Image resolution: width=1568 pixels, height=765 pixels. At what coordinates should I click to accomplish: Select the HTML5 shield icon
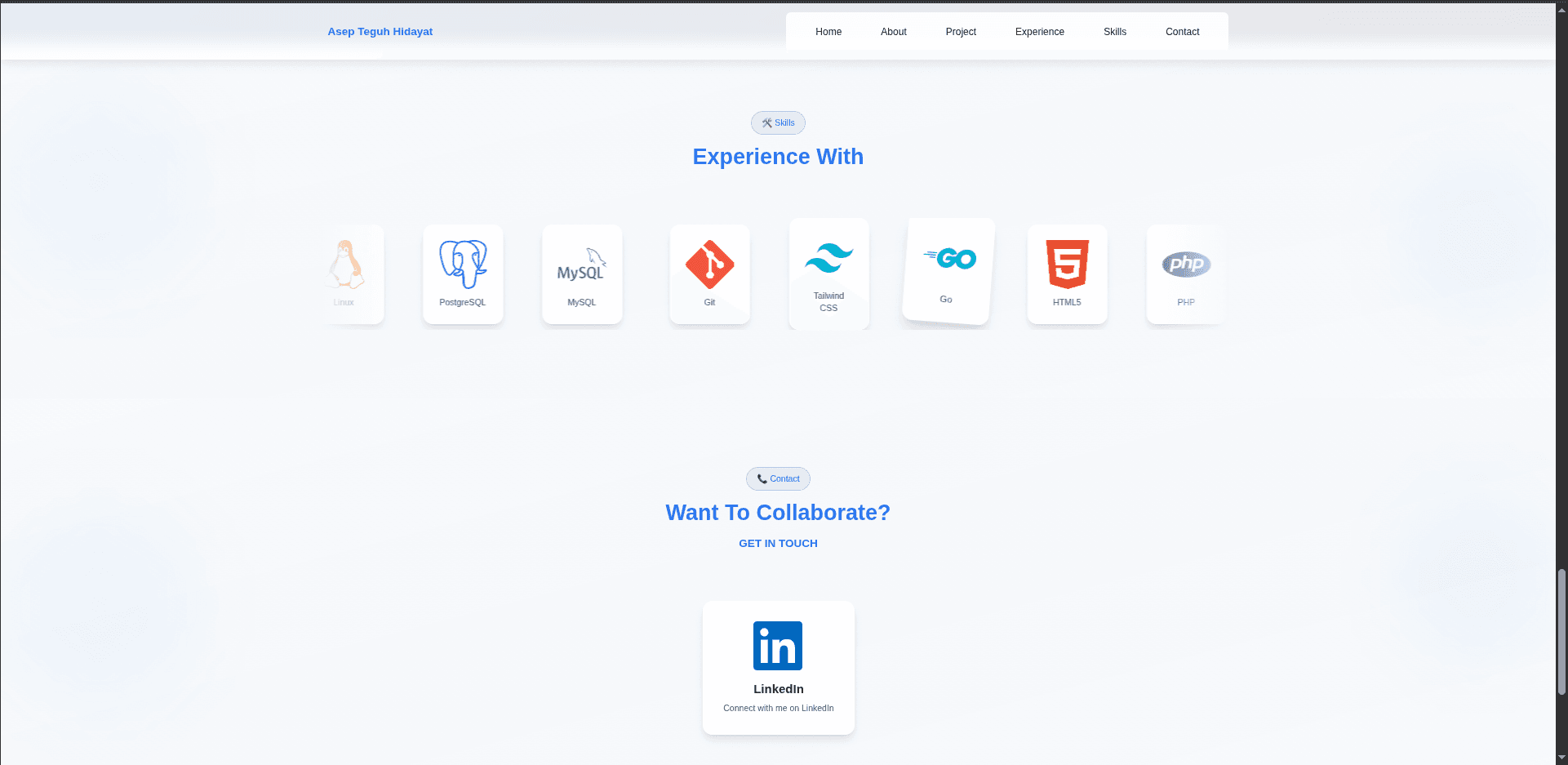[1067, 264]
